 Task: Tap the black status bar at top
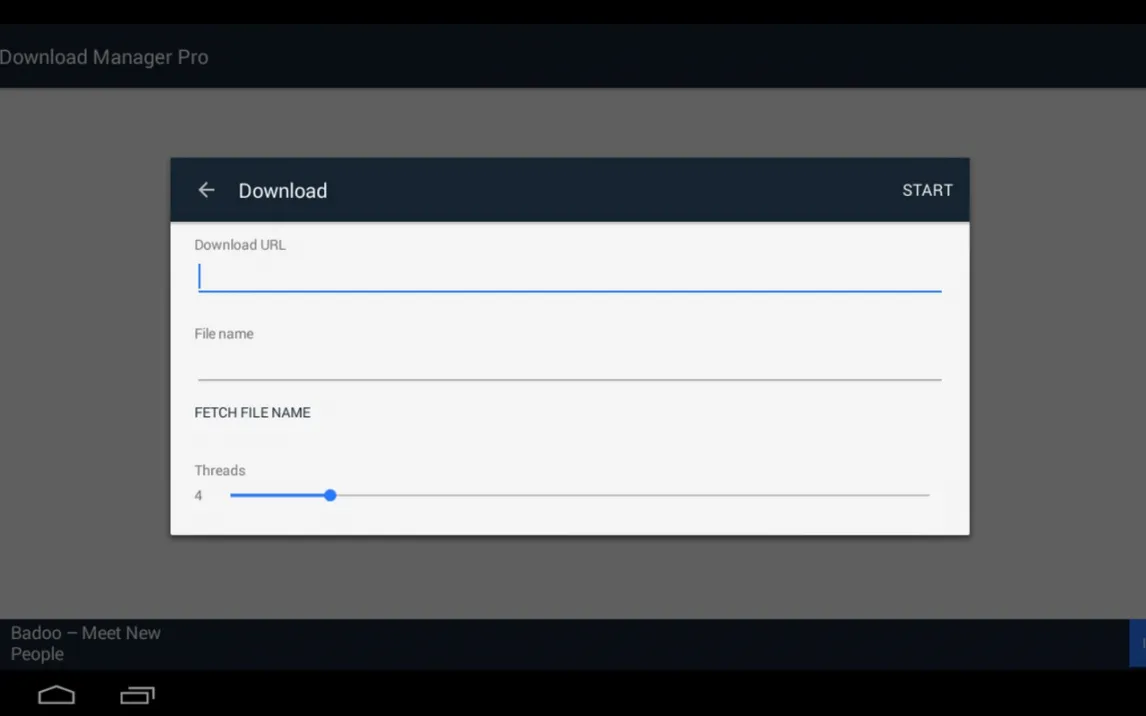click(573, 11)
